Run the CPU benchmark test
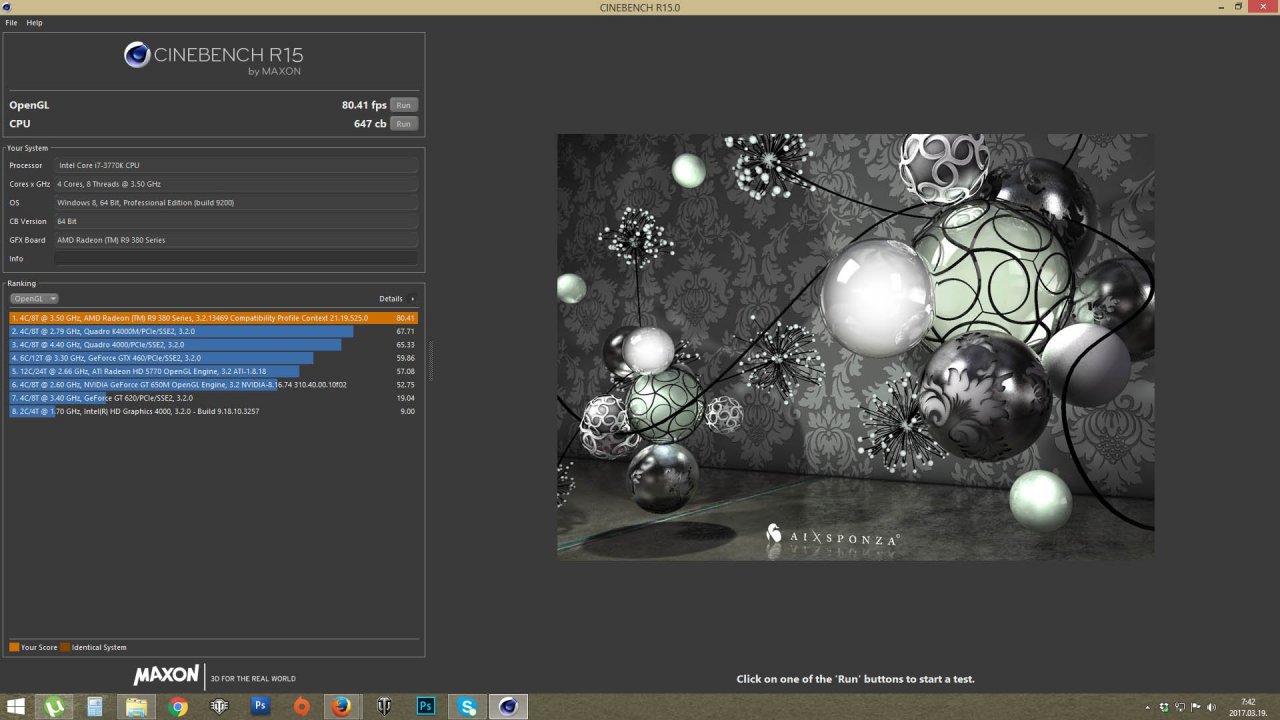This screenshot has width=1280, height=720. tap(403, 124)
